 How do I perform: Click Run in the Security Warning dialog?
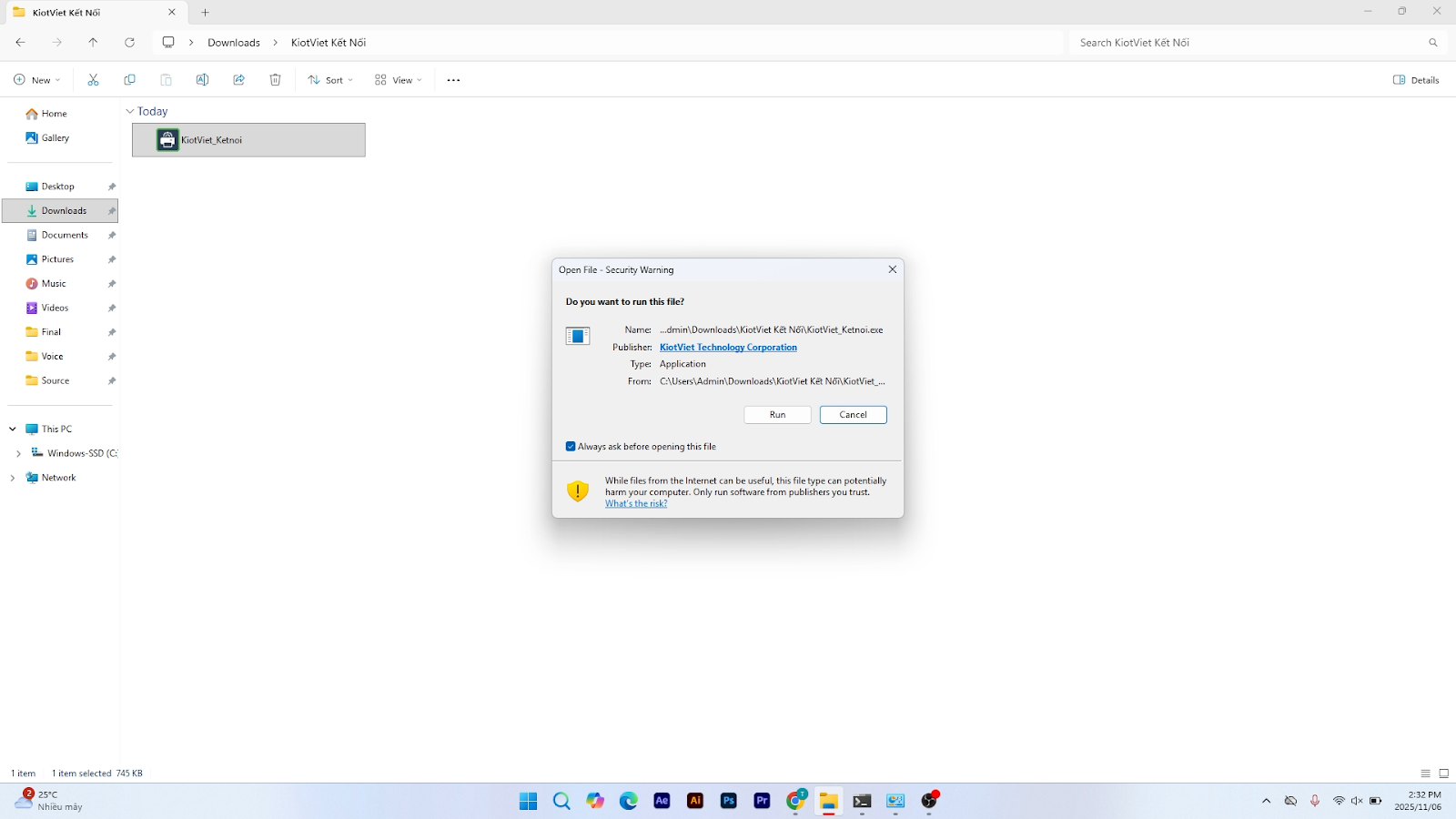[x=777, y=415]
